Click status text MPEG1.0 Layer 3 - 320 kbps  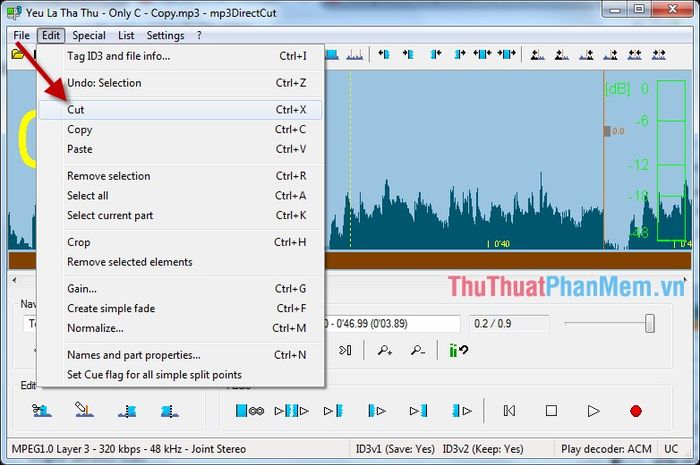129,449
